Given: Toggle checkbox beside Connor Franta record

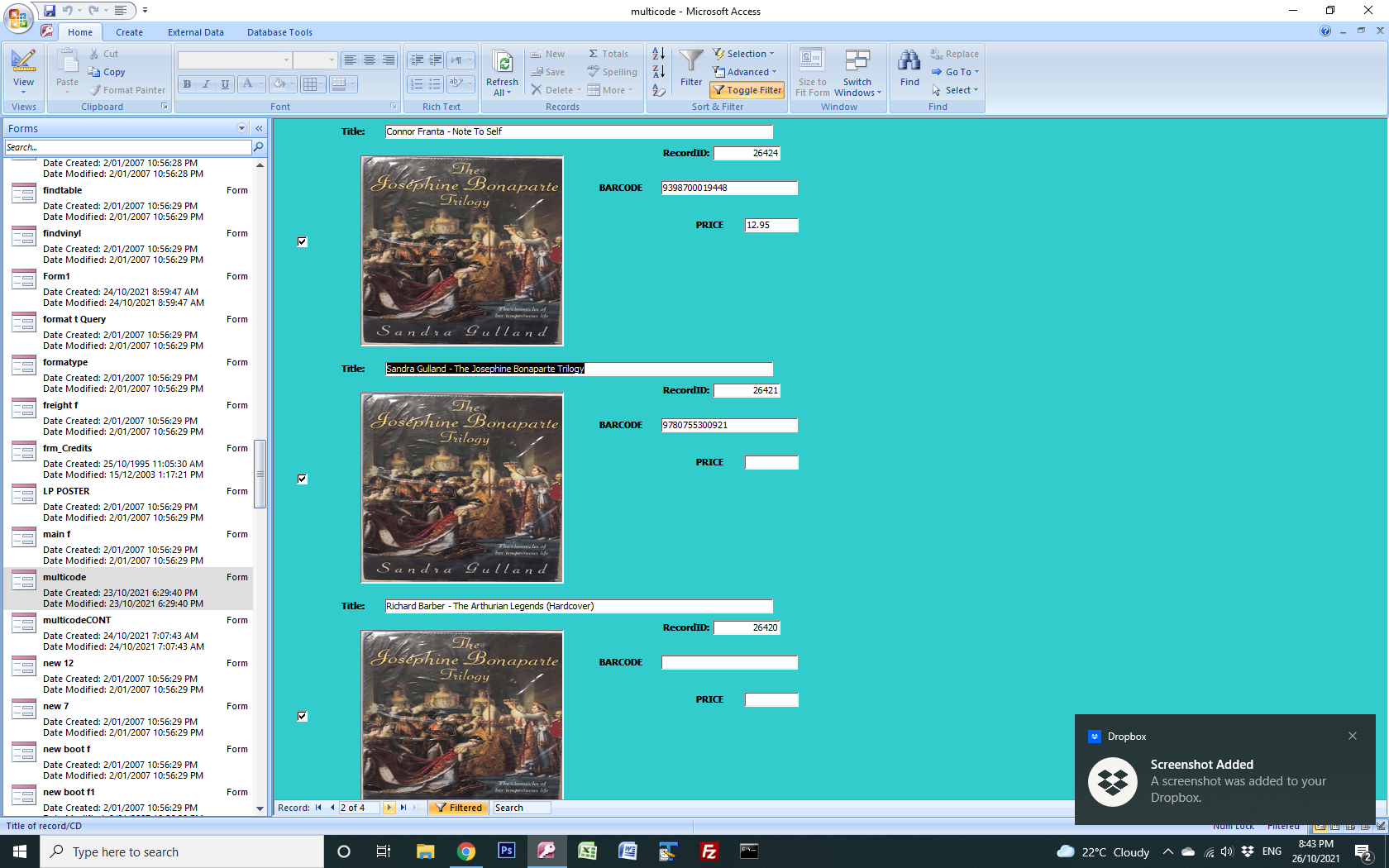Looking at the screenshot, I should click(302, 241).
